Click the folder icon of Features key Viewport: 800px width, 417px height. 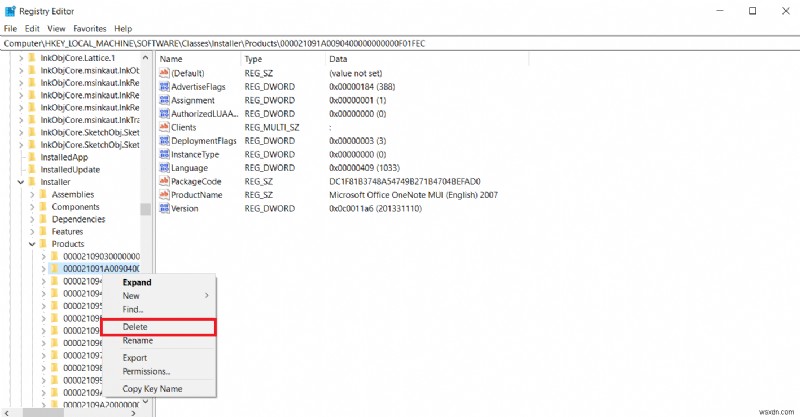pyautogui.click(x=43, y=231)
